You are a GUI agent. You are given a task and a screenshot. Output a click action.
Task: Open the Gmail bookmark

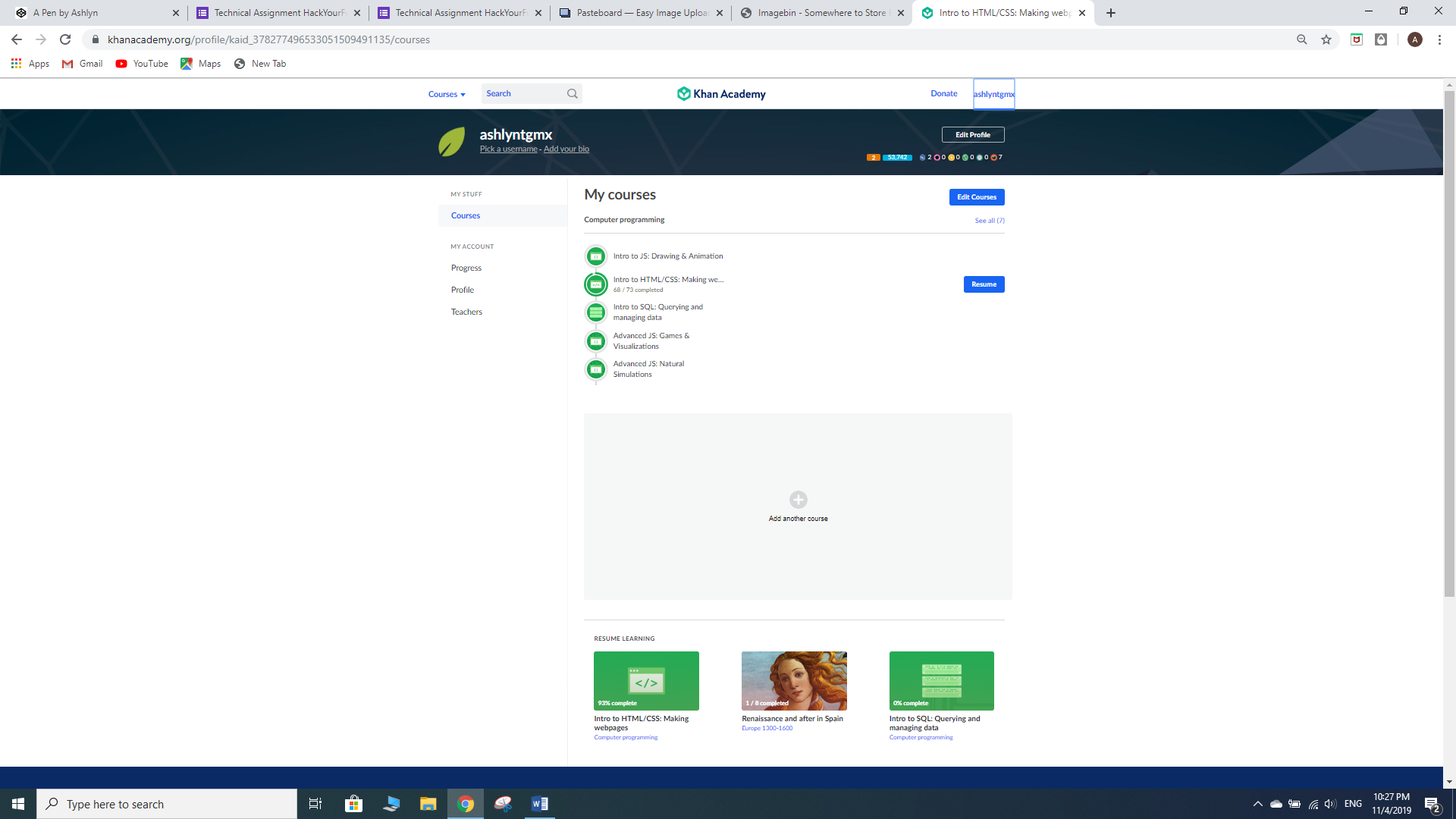tap(83, 64)
